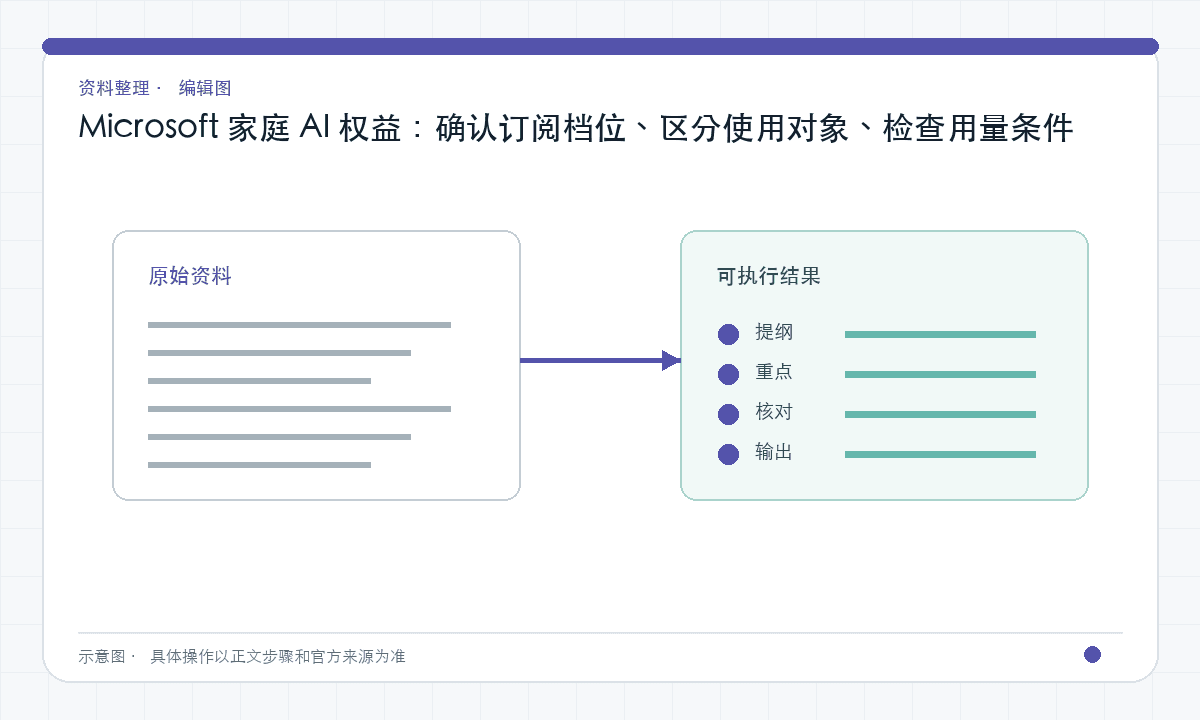Click the bullet dot beside 核对
This screenshot has height=720, width=1200.
(728, 414)
